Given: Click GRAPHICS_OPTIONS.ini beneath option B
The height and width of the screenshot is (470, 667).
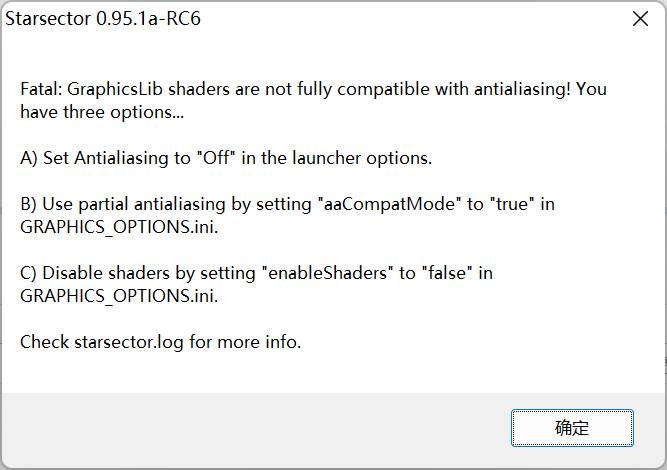Looking at the screenshot, I should pos(118,227).
